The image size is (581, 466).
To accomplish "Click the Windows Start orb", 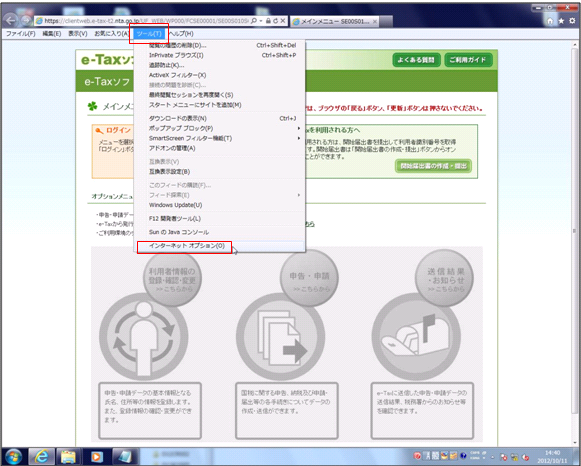I will pos(13,456).
